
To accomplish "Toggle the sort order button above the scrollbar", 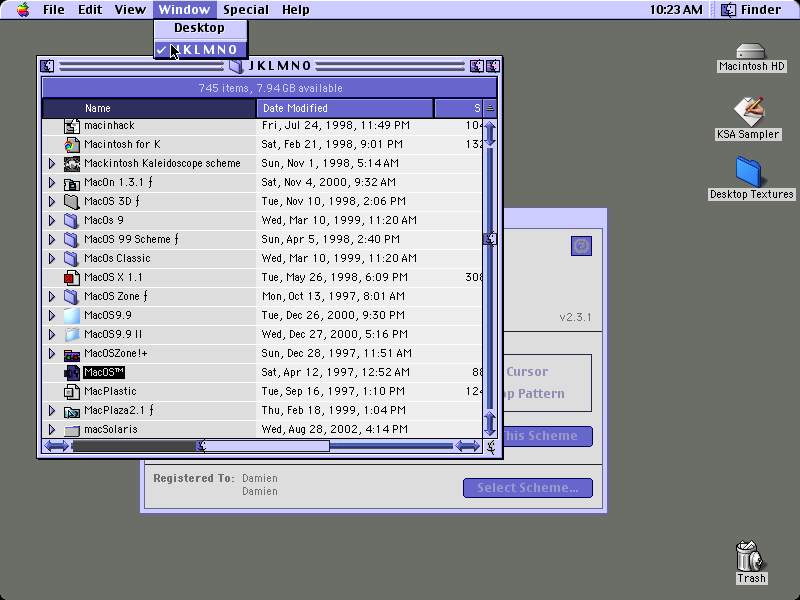I will tap(490, 108).
